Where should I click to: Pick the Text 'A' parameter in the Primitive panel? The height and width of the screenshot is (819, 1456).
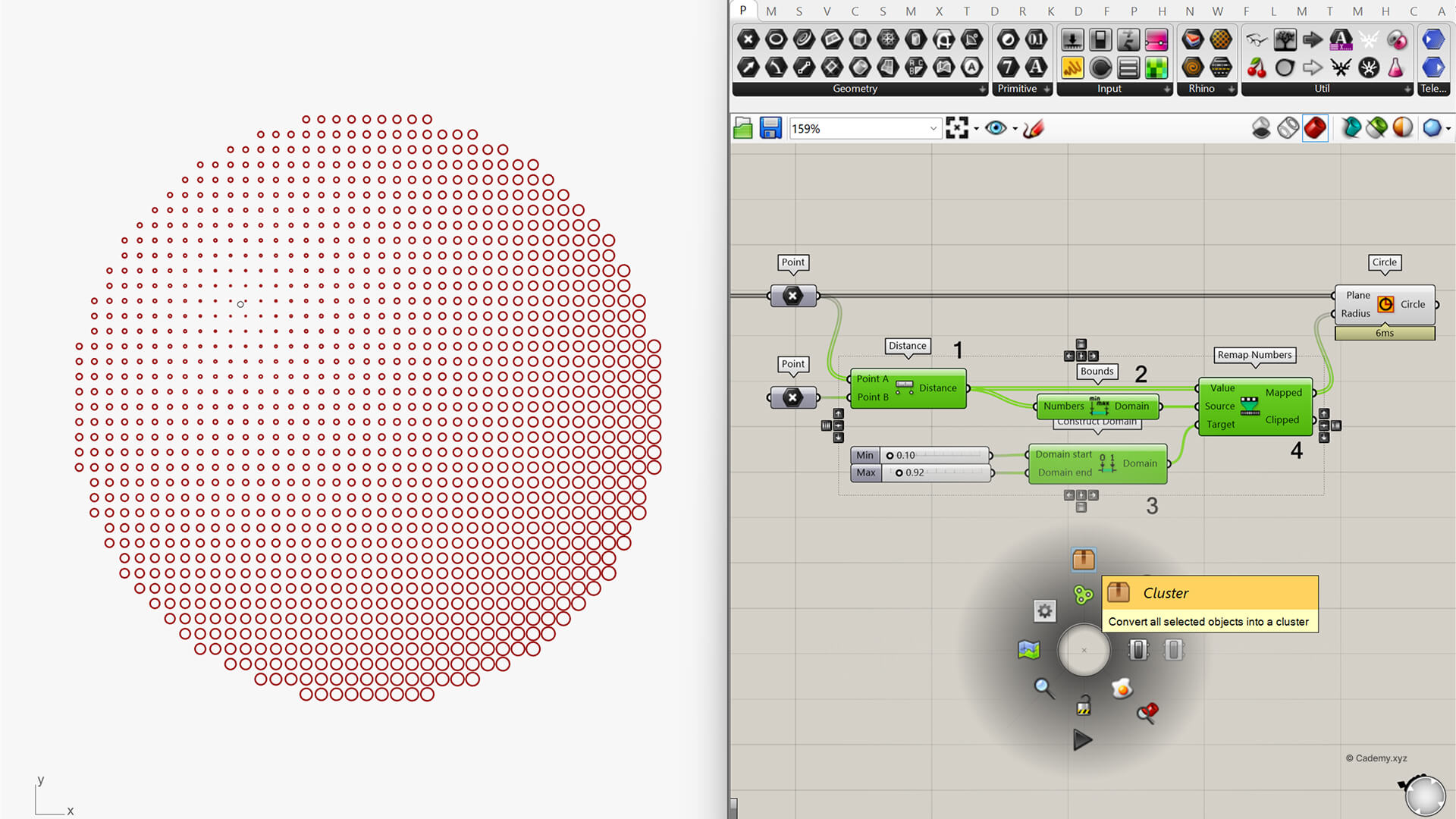tap(1036, 67)
